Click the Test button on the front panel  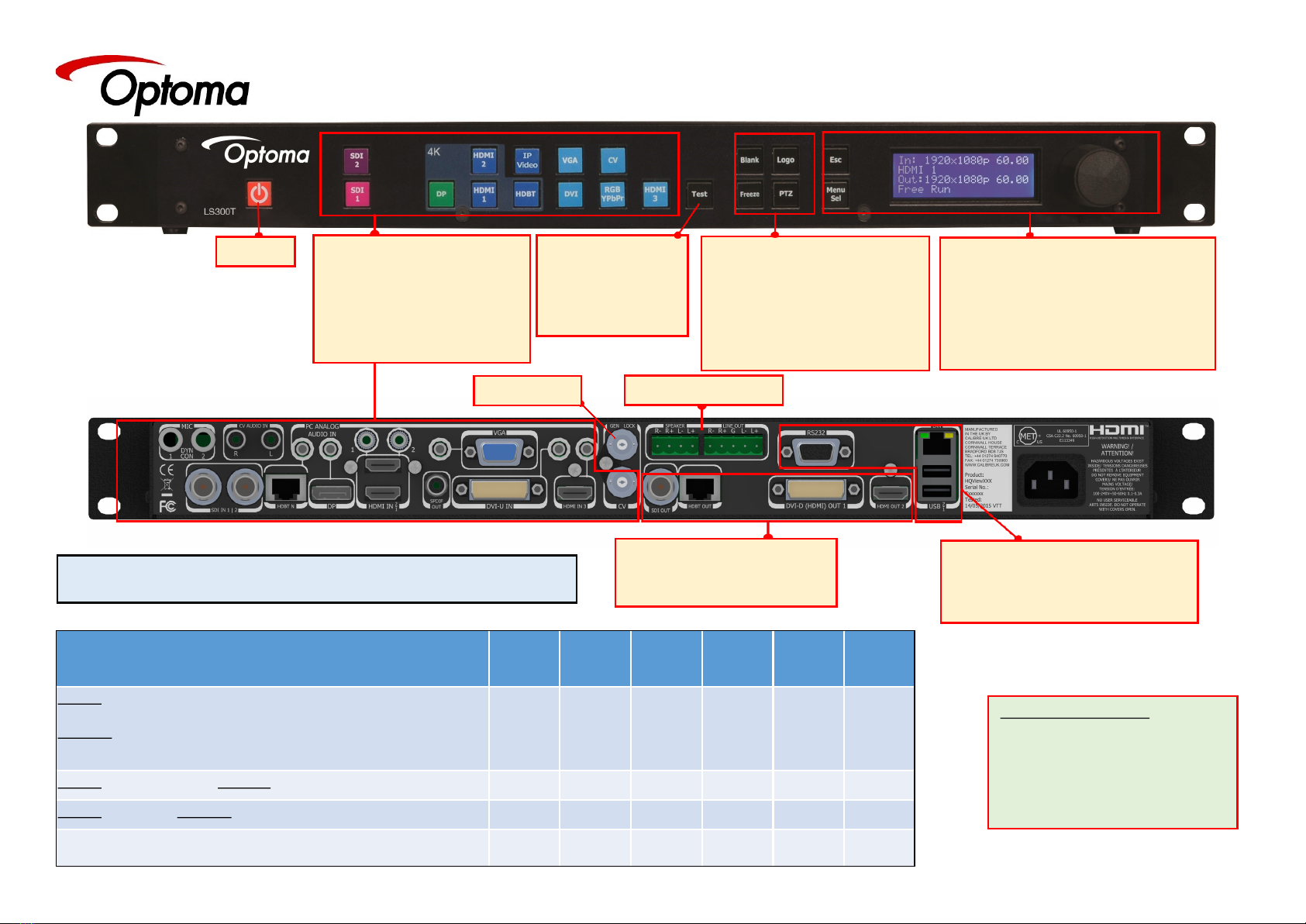(x=699, y=195)
